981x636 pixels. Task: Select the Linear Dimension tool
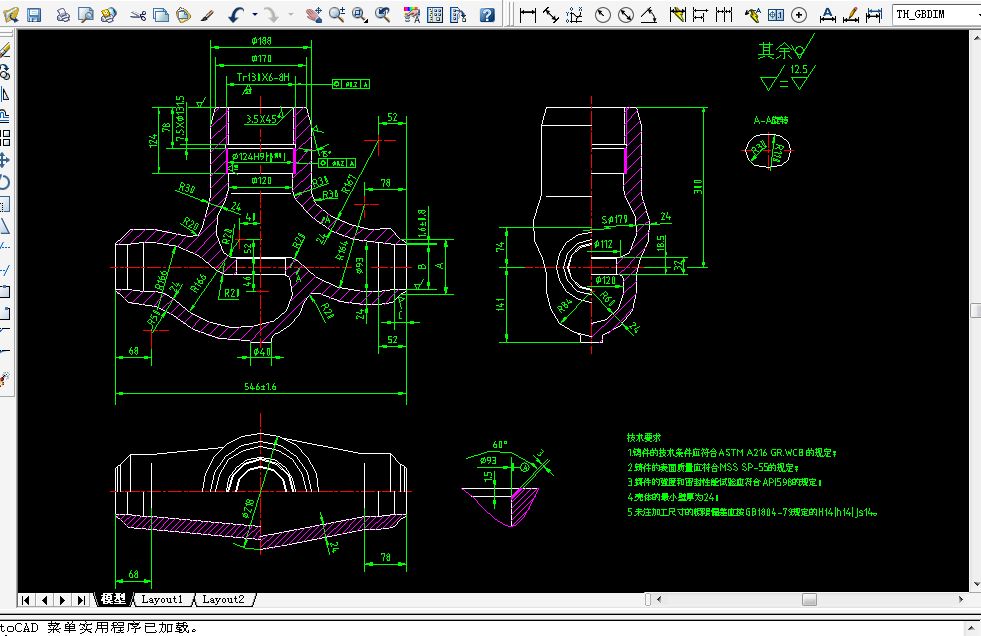click(528, 15)
